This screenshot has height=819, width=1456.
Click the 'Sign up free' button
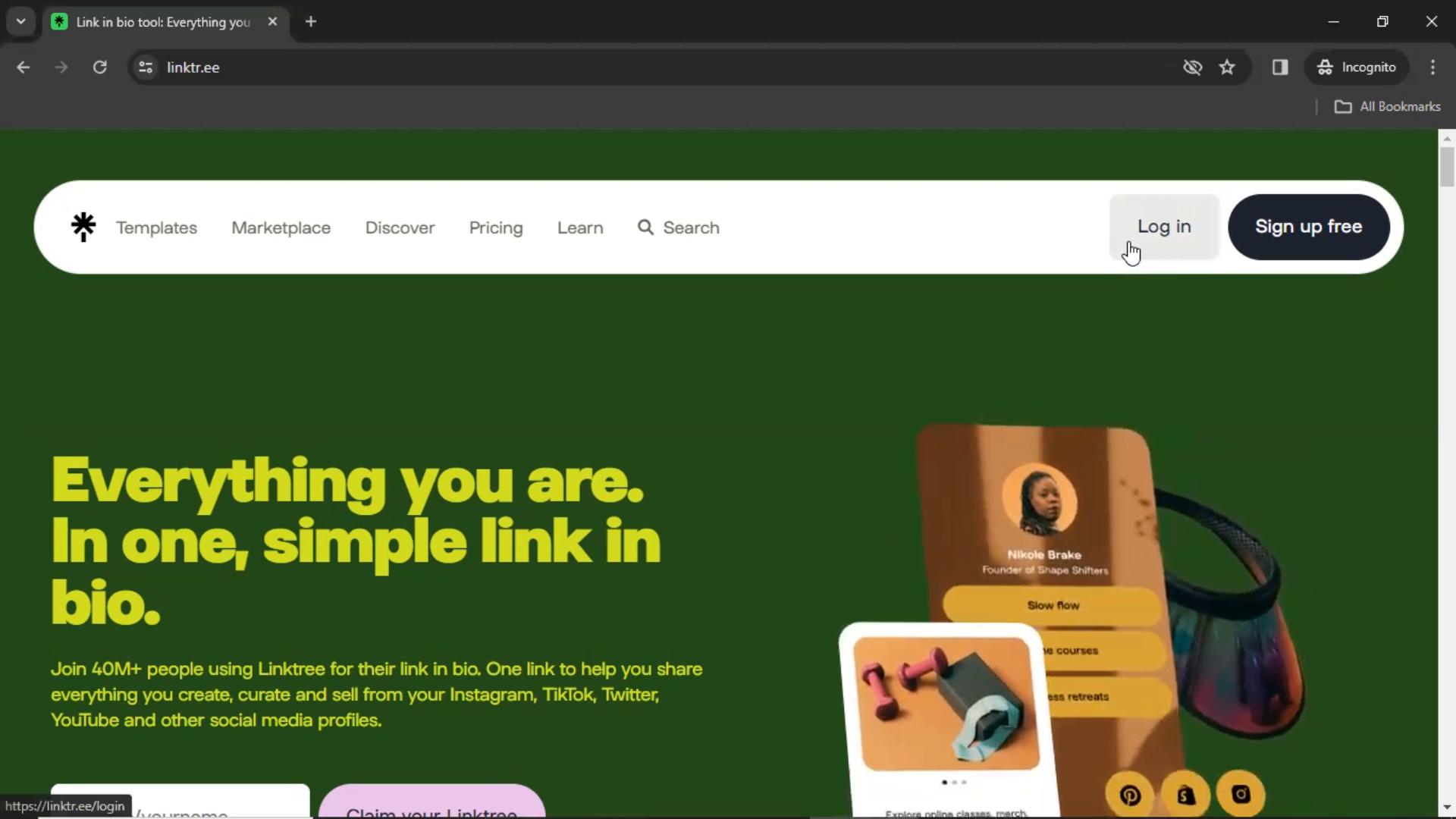[1309, 226]
